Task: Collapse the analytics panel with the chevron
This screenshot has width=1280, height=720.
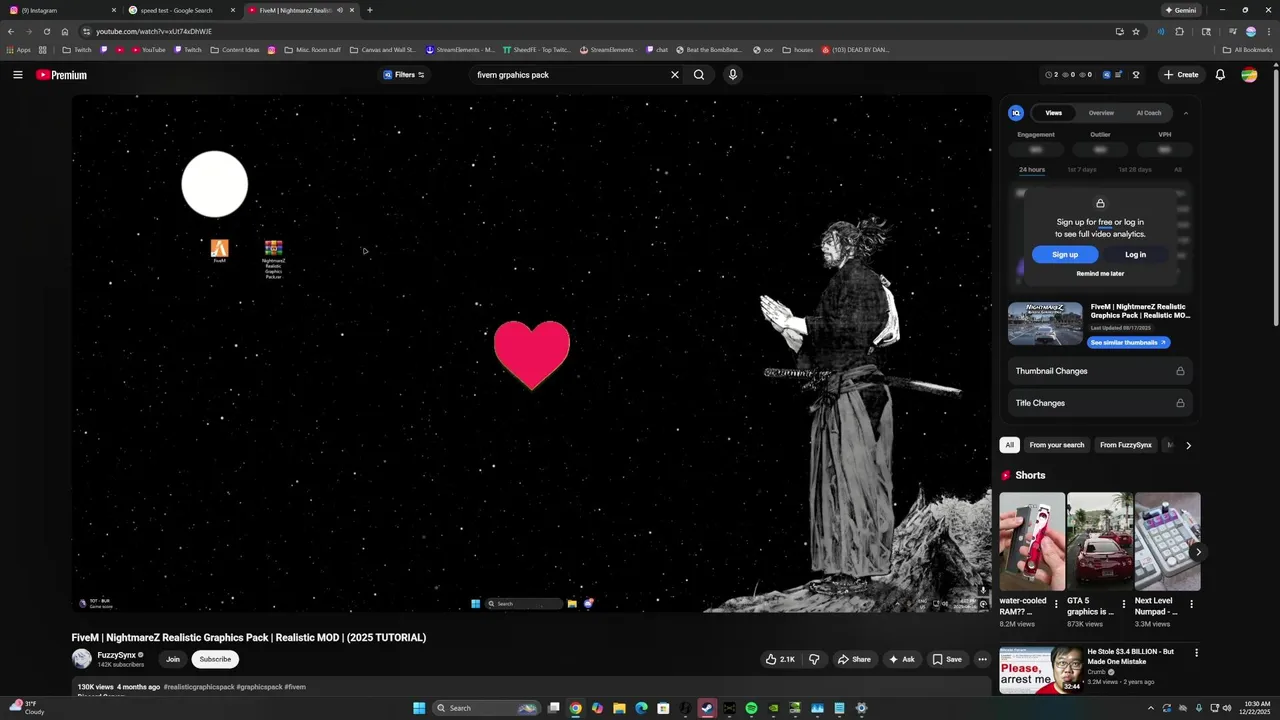Action: (1186, 113)
